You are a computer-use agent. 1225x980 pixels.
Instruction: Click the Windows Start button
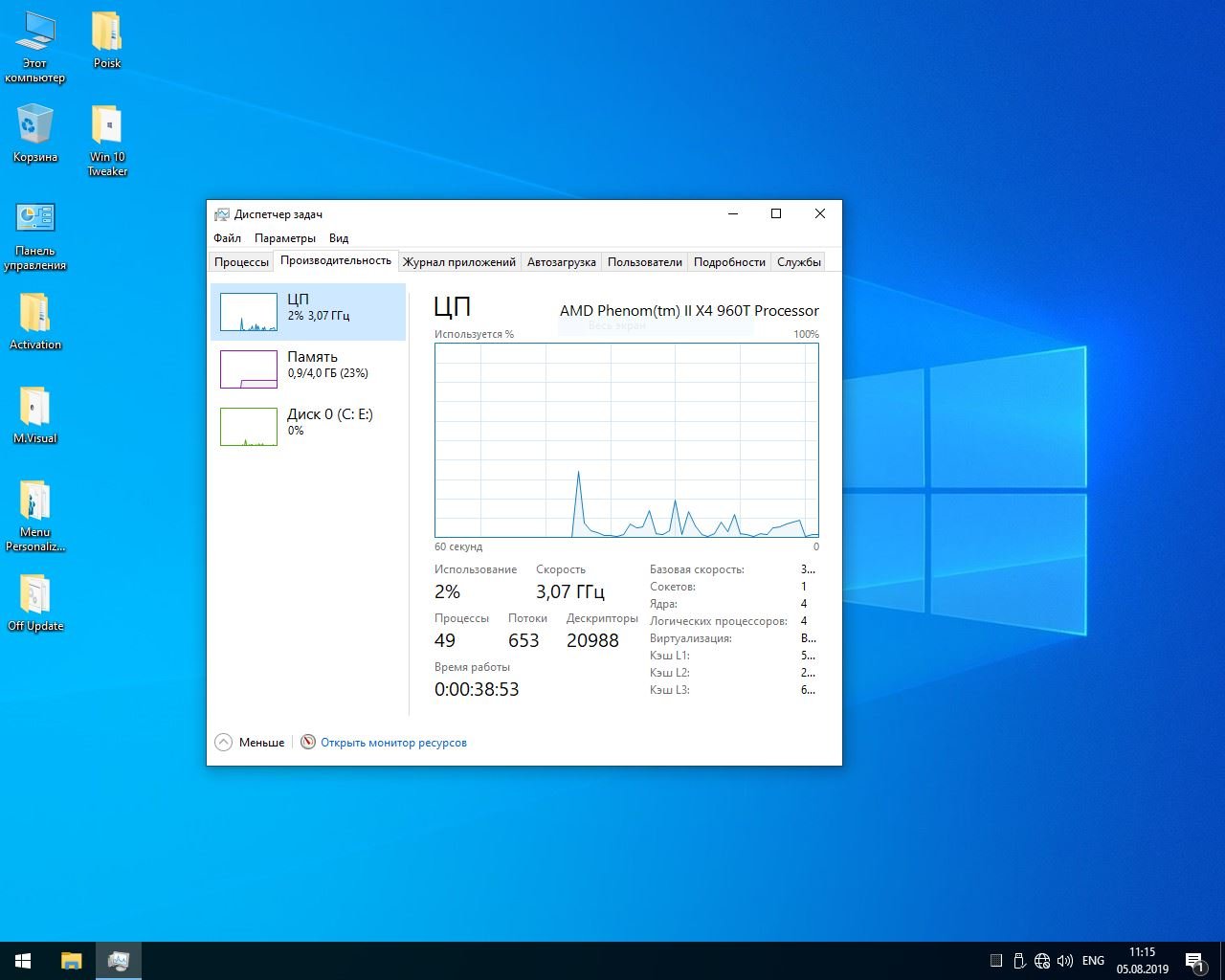(x=23, y=961)
